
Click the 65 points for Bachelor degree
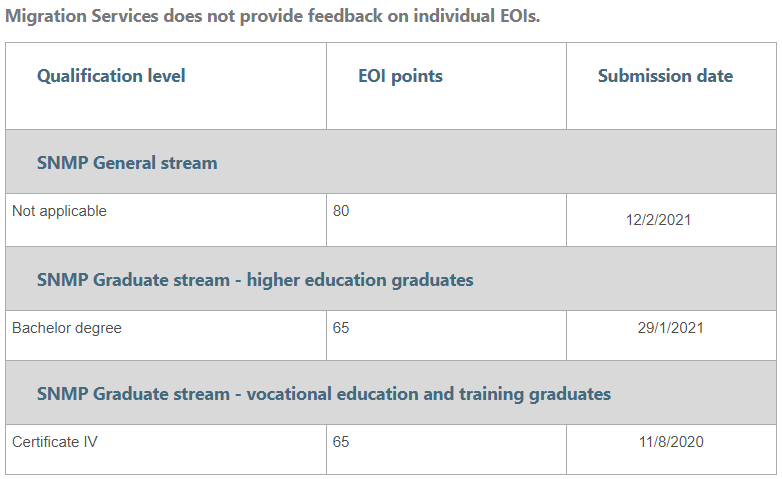(341, 328)
